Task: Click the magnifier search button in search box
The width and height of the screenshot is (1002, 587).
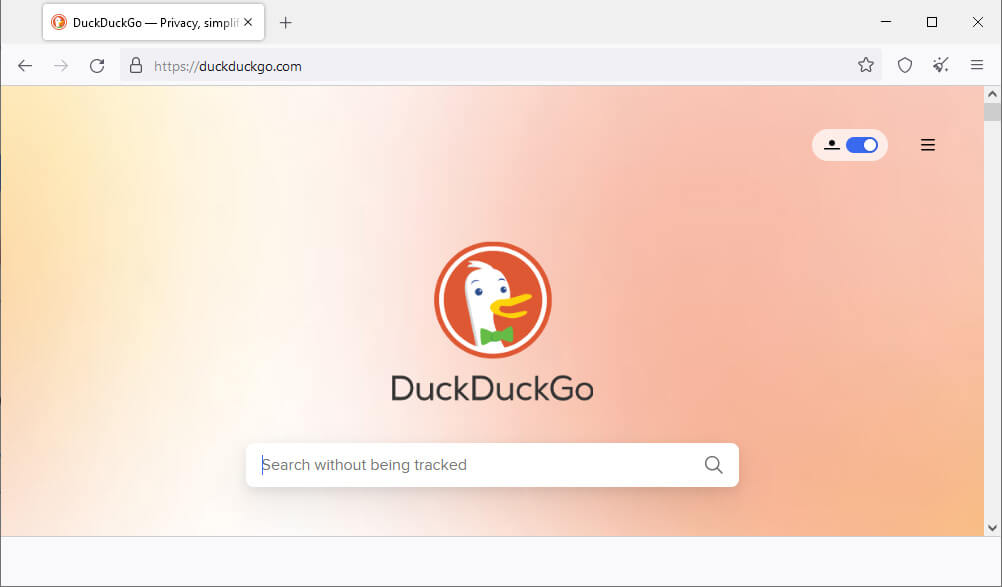Action: coord(714,464)
